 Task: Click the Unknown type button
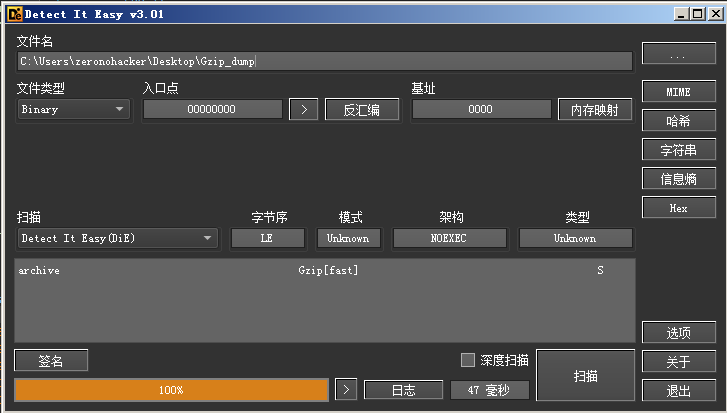pos(575,238)
